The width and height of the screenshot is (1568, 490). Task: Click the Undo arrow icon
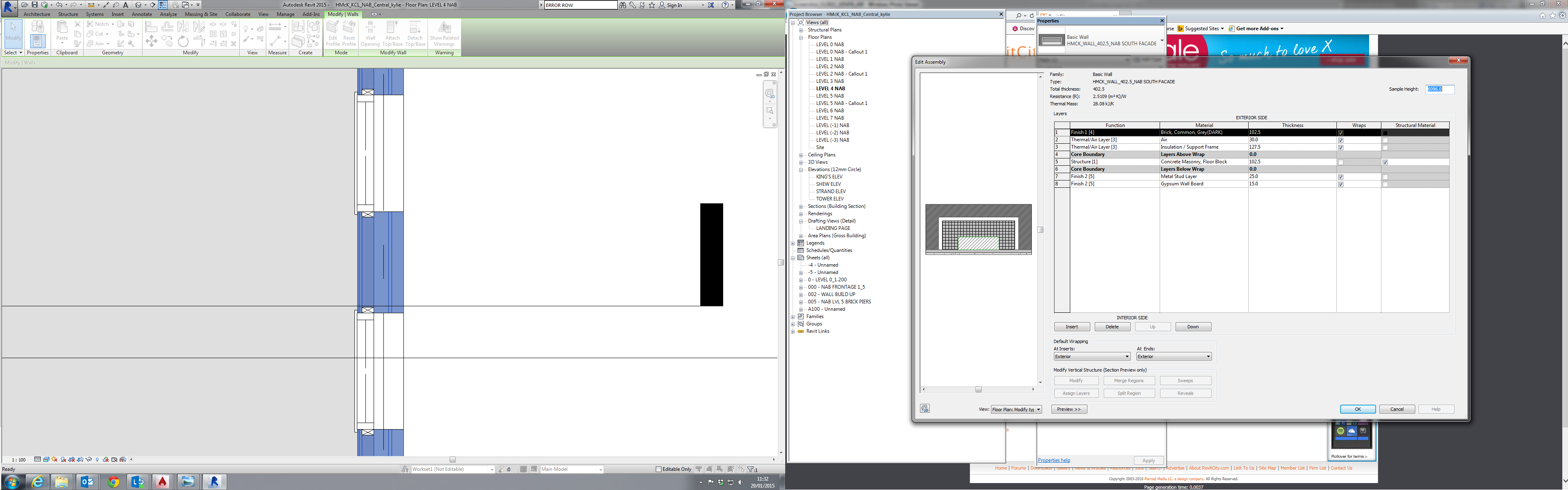(x=59, y=5)
